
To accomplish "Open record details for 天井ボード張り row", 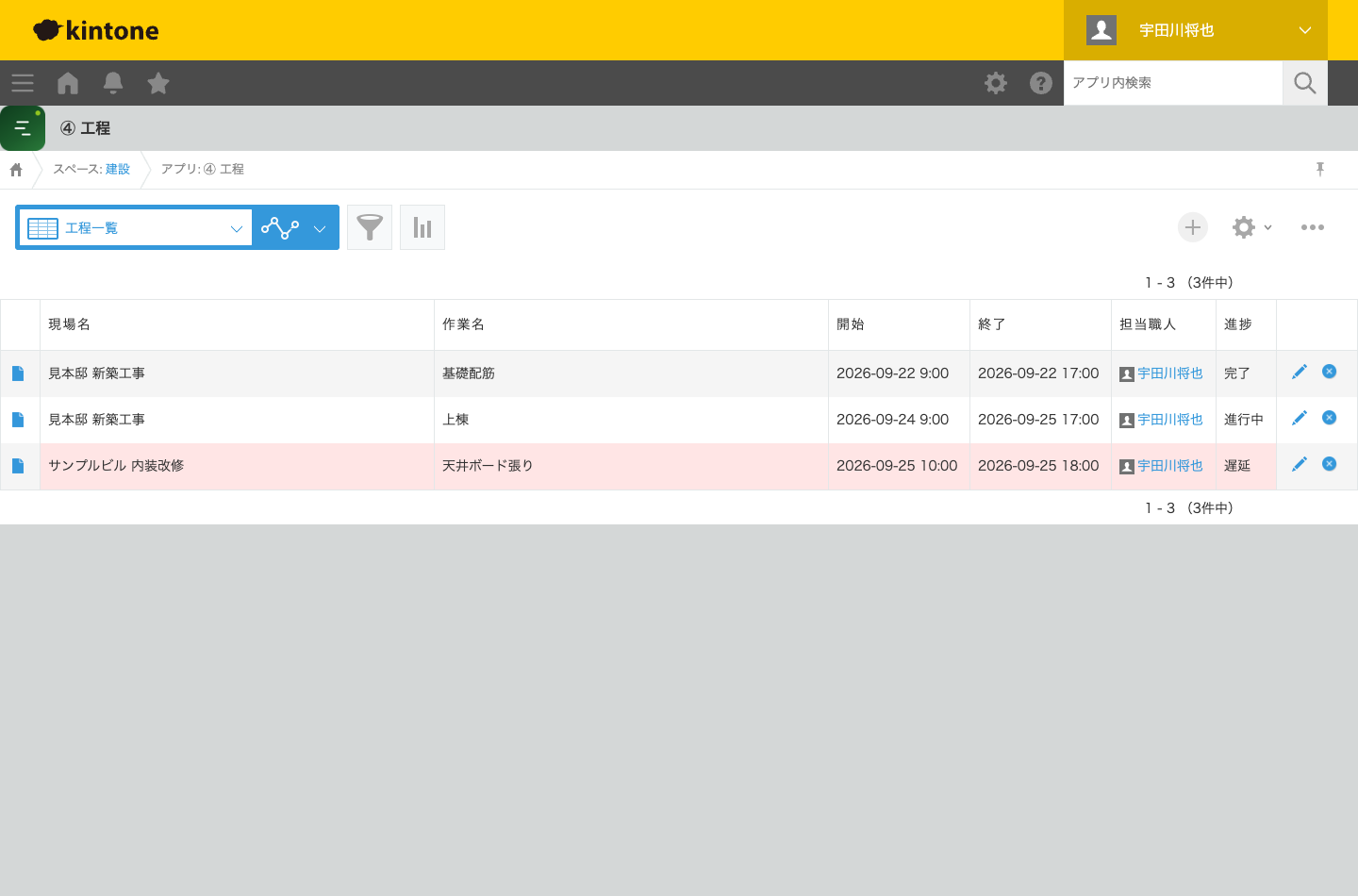I will 18,466.
